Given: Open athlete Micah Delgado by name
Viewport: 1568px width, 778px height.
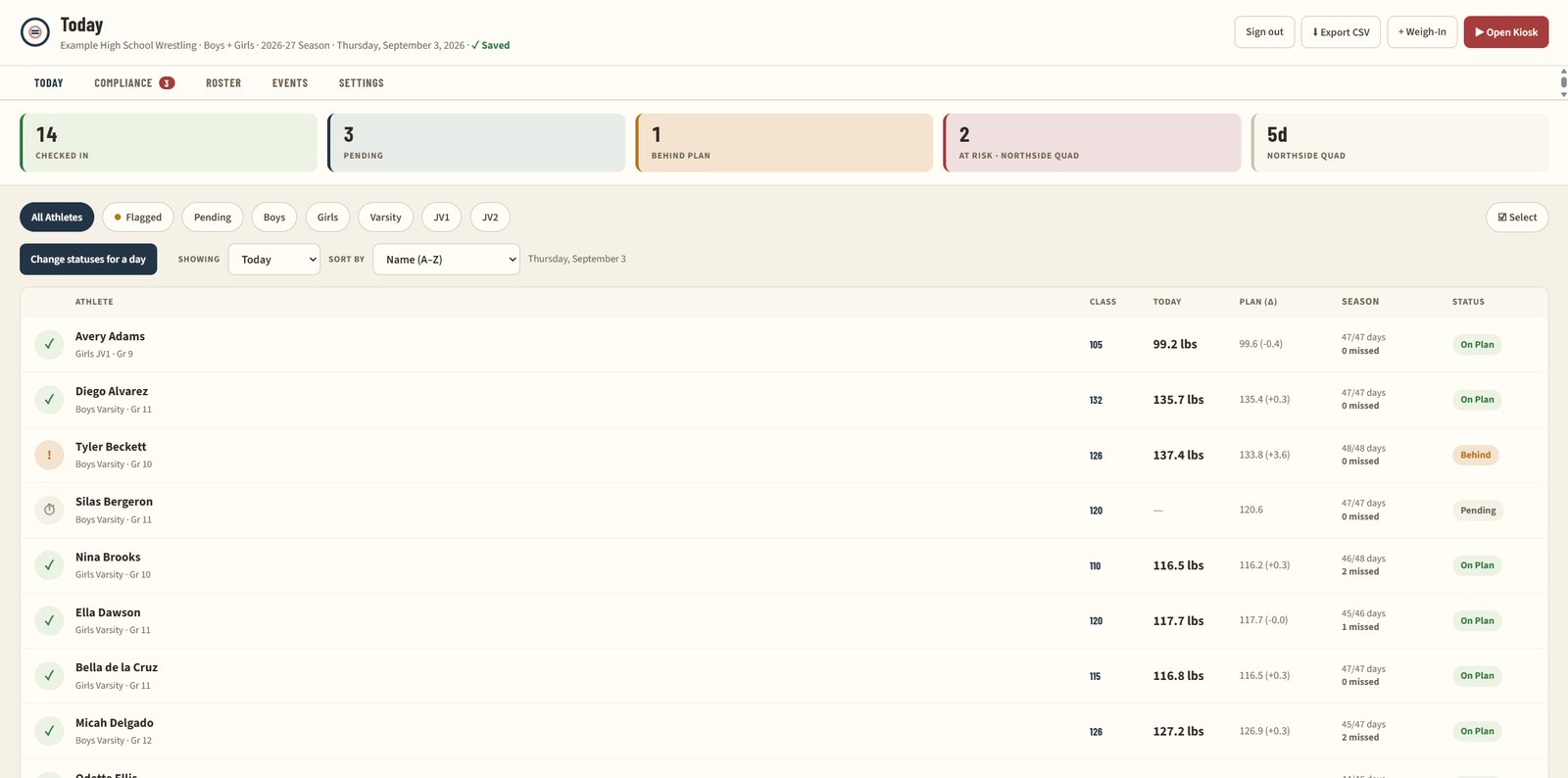Looking at the screenshot, I should pyautogui.click(x=115, y=723).
